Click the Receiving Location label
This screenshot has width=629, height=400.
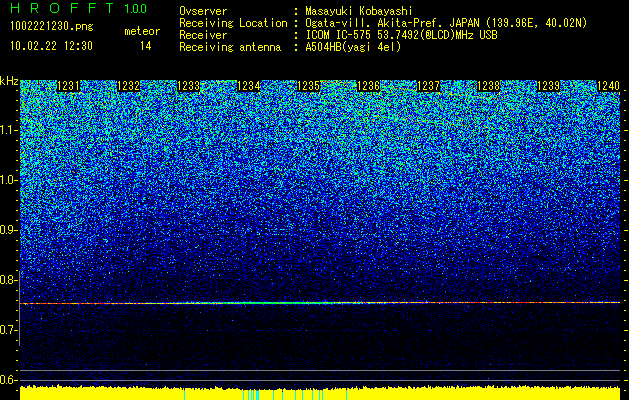pos(233,23)
